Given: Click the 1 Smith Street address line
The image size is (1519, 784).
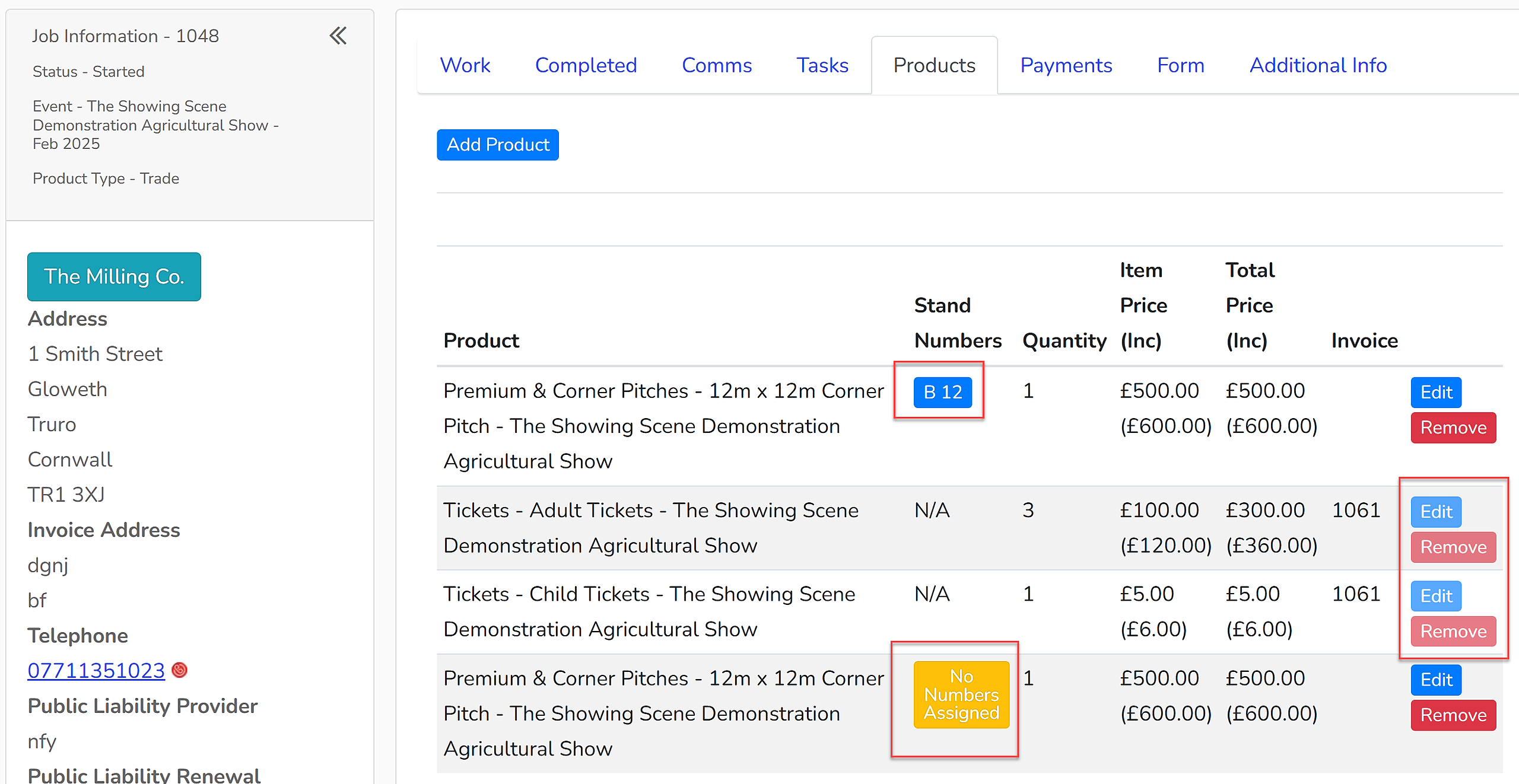Looking at the screenshot, I should coord(95,354).
